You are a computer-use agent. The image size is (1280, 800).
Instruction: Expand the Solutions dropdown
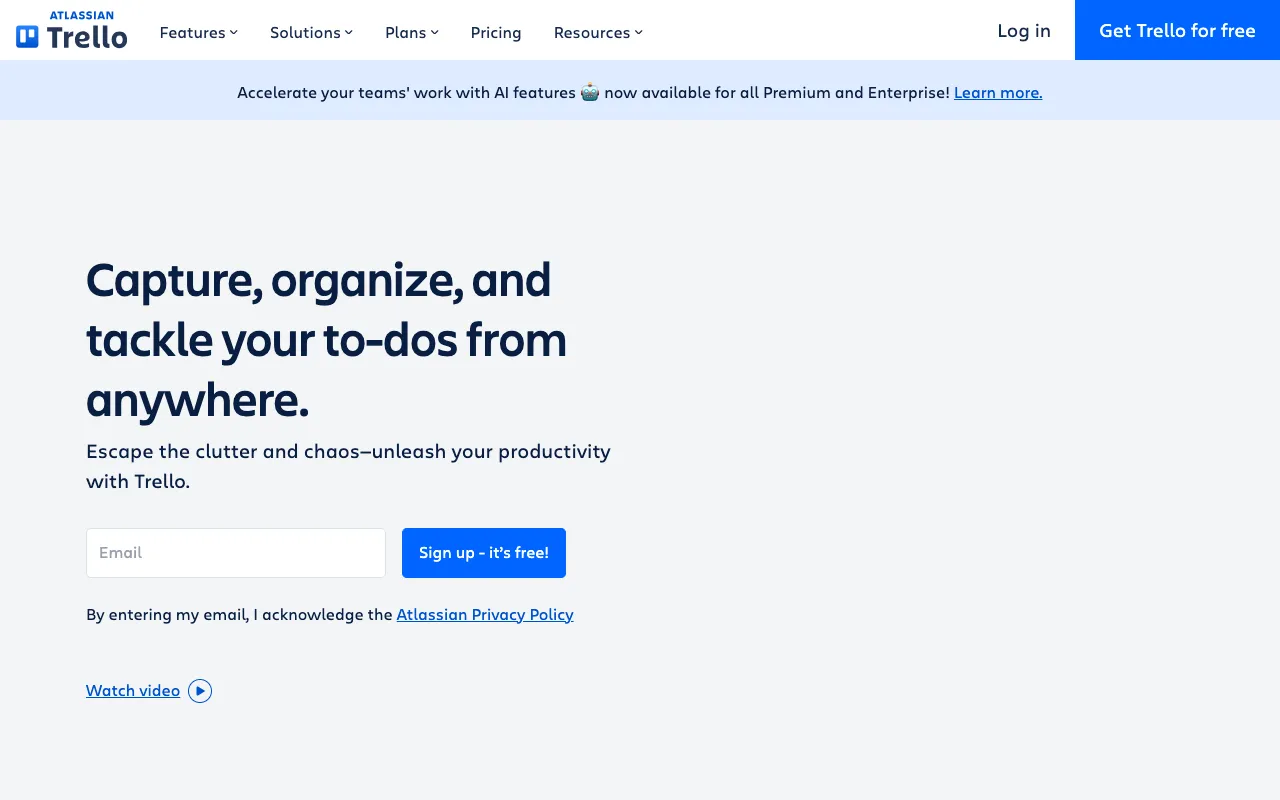pos(305,32)
